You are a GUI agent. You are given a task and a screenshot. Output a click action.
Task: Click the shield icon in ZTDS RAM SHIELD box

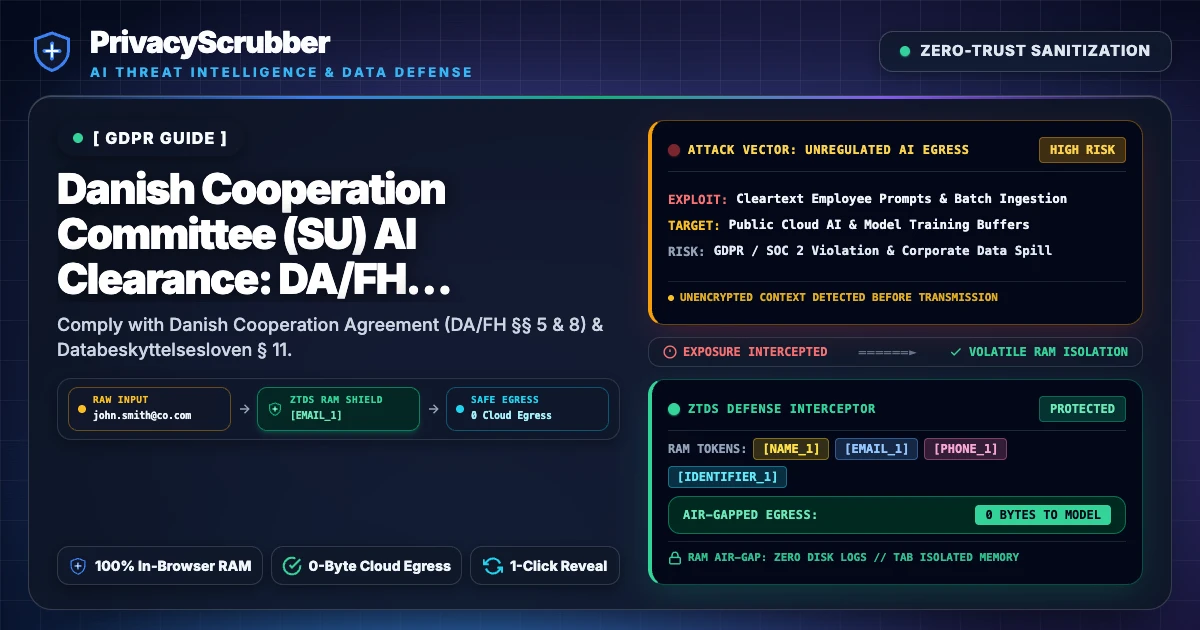tap(275, 409)
